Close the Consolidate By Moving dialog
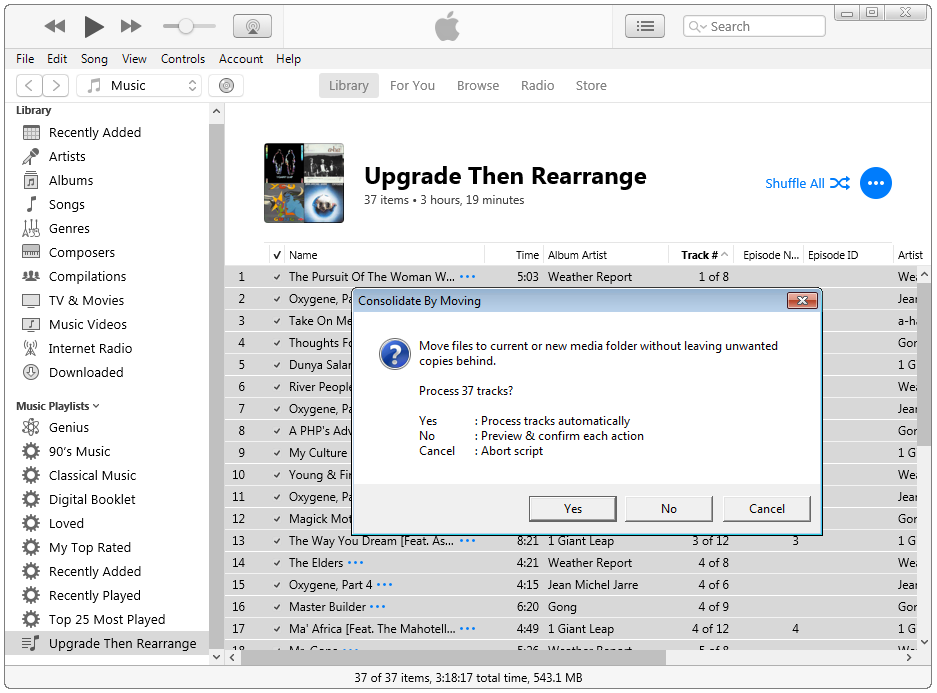937x693 pixels. [802, 300]
